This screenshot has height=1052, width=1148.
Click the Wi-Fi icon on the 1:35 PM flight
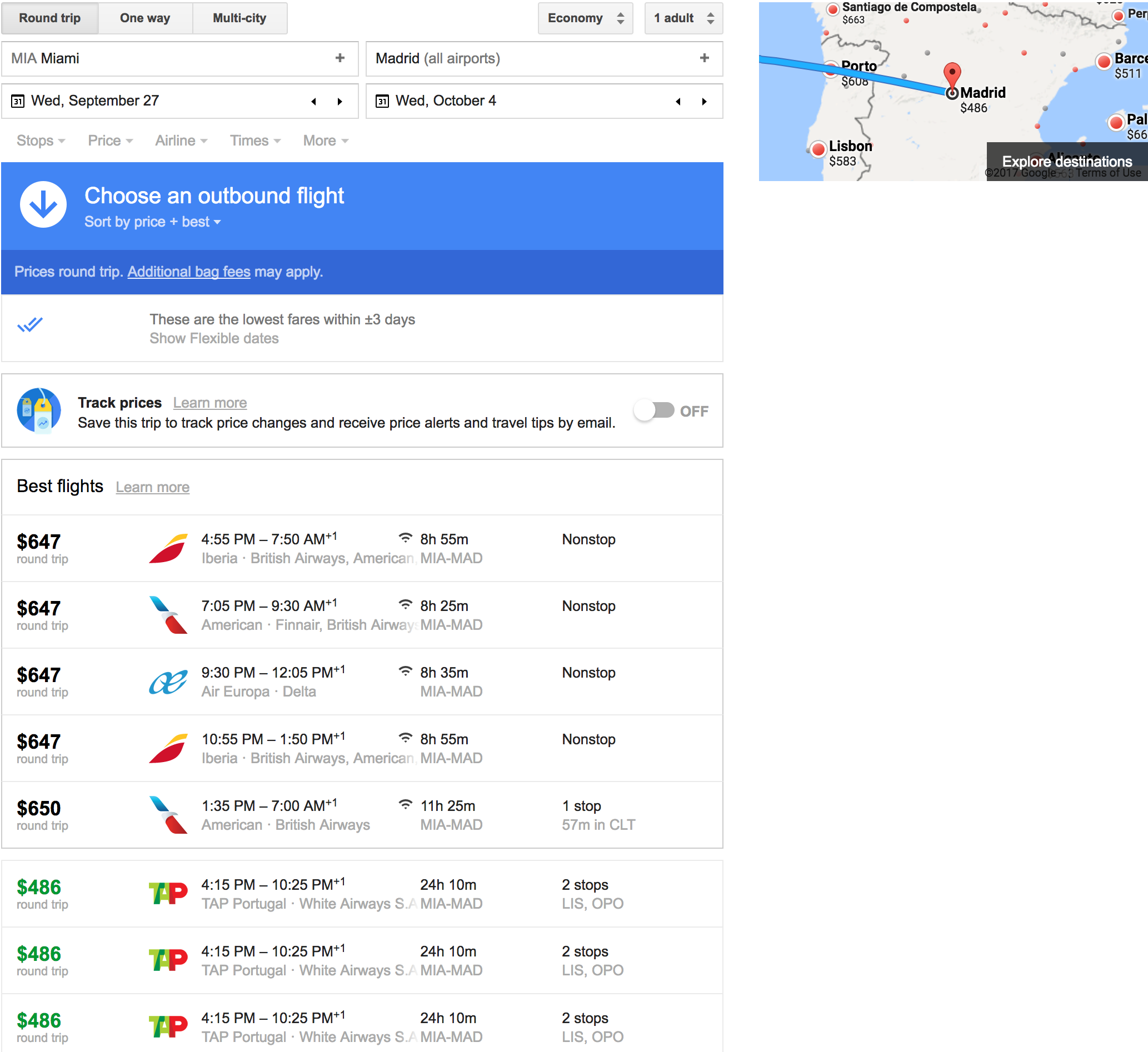[x=406, y=804]
